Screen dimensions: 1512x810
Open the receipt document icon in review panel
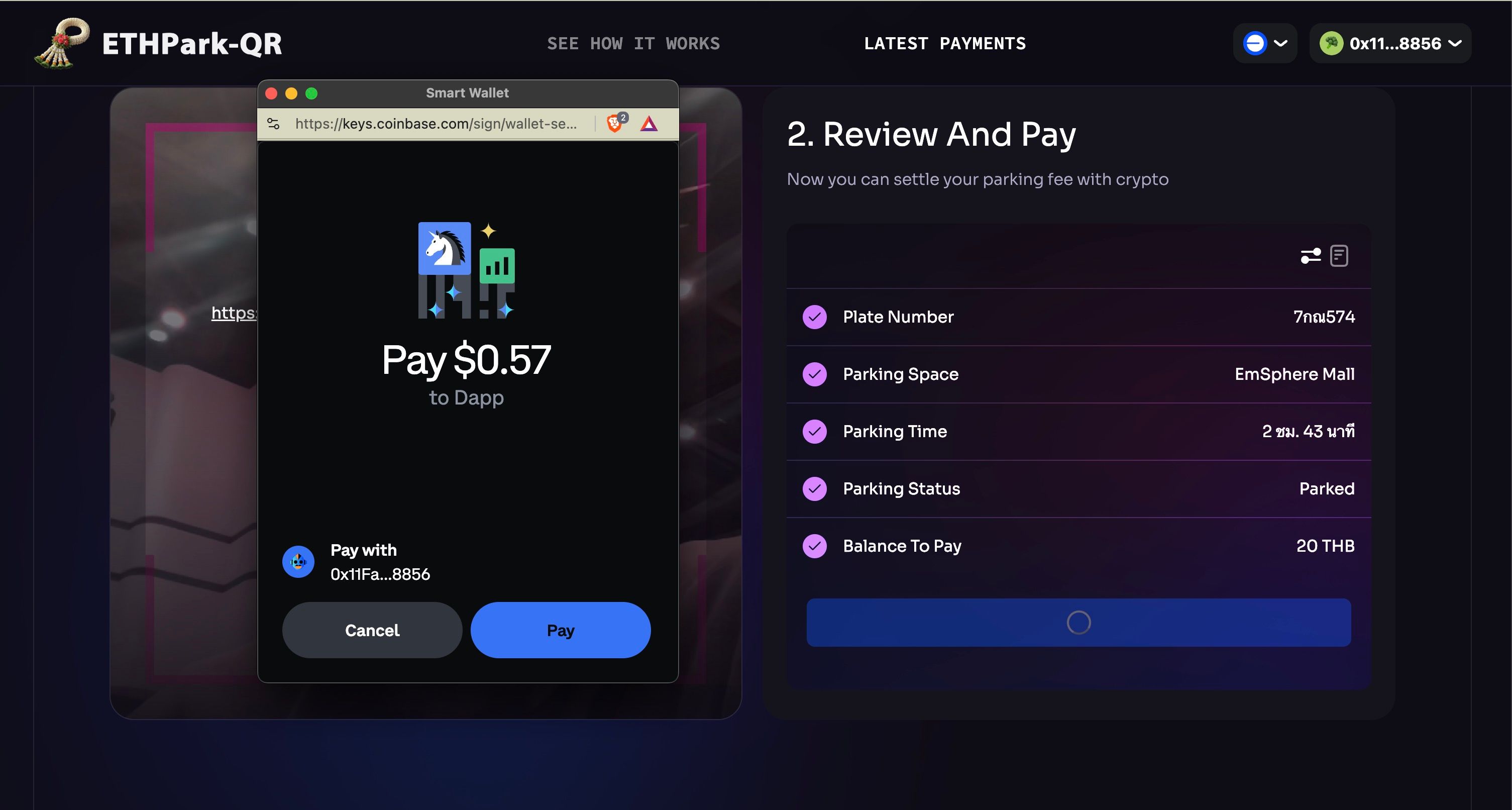coord(1339,256)
